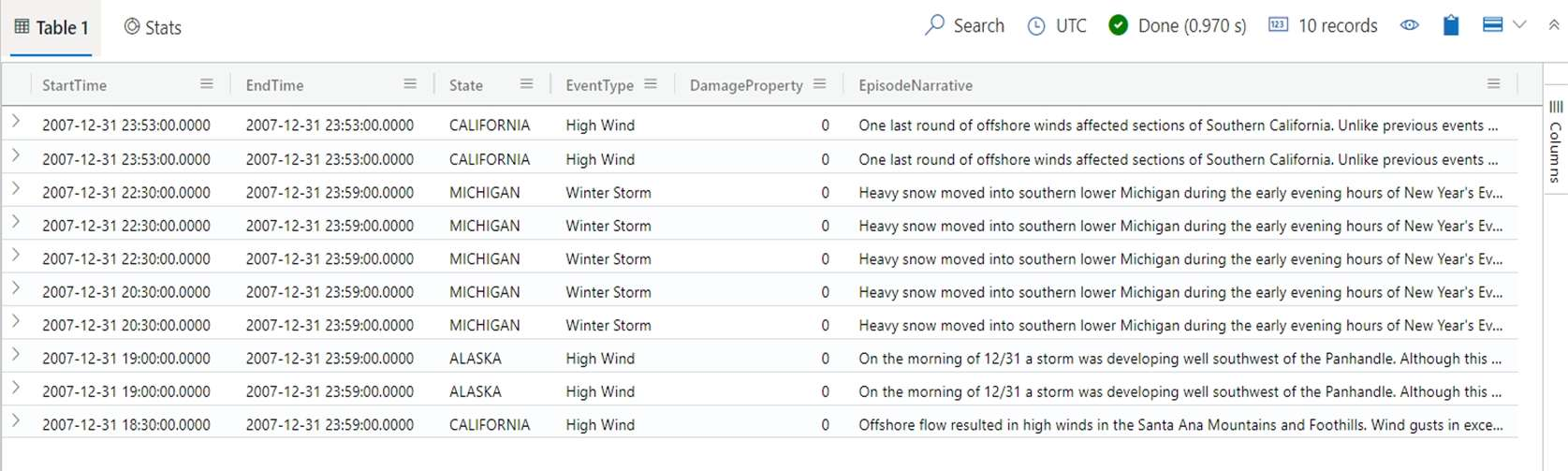The image size is (1568, 471).
Task: Toggle the eye visibility icon
Action: click(1409, 25)
